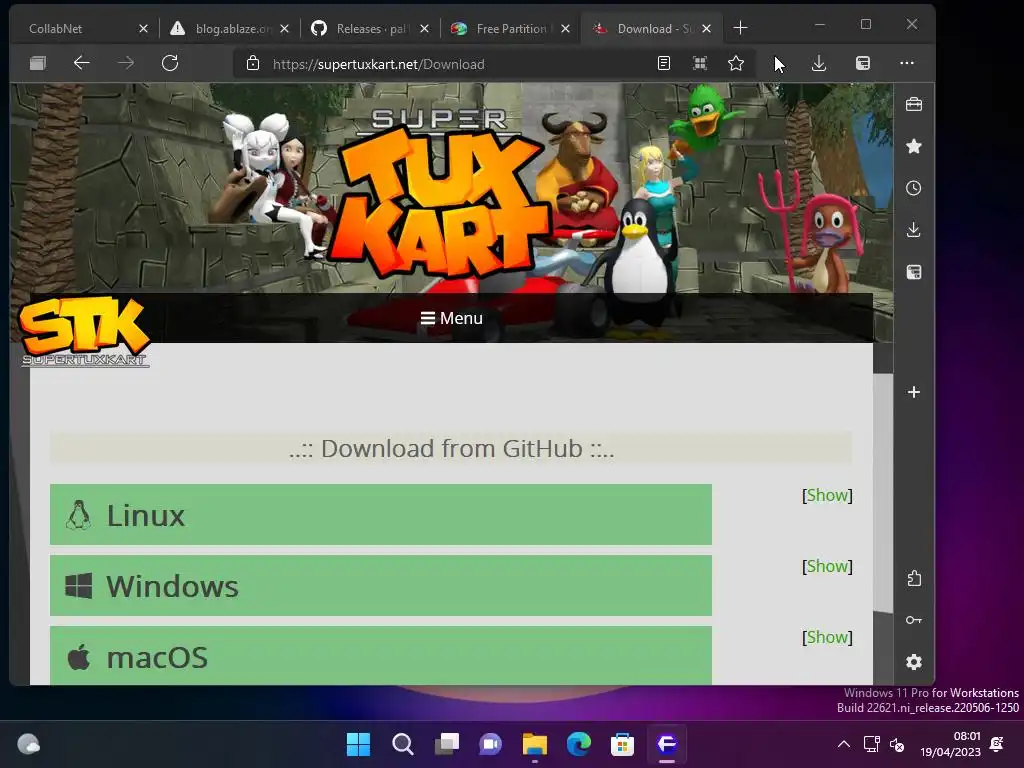Open the sidebar briefcase tools icon
The width and height of the screenshot is (1024, 768).
coord(914,104)
